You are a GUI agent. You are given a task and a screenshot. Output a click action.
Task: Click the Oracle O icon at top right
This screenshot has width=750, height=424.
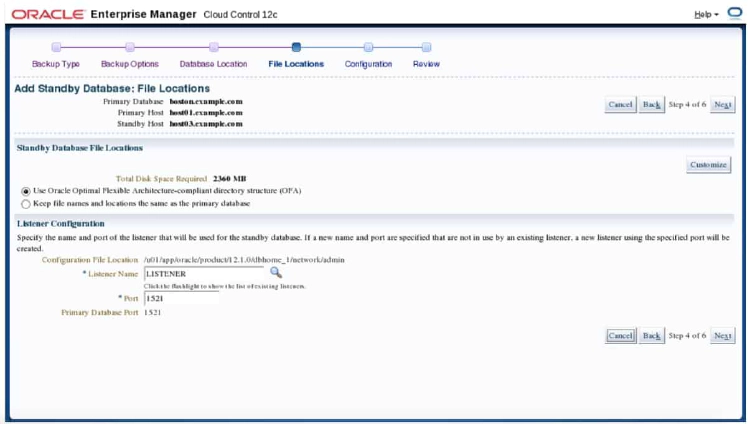coord(735,12)
